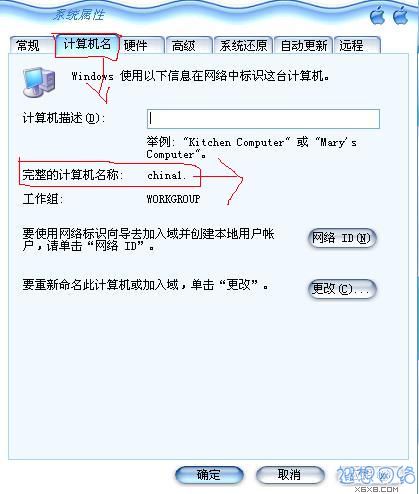
Task: Click the 更改(C)... button
Action: [342, 289]
